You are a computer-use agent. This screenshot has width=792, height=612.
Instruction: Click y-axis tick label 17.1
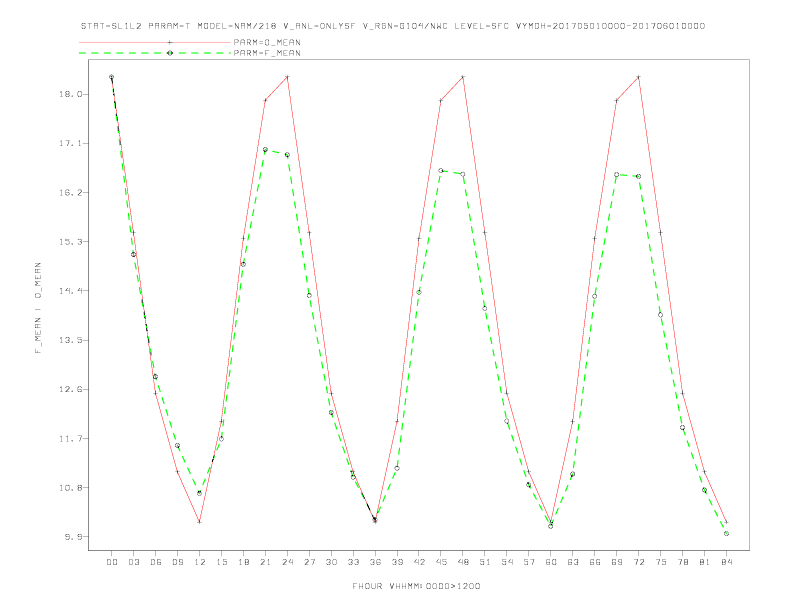[70, 143]
